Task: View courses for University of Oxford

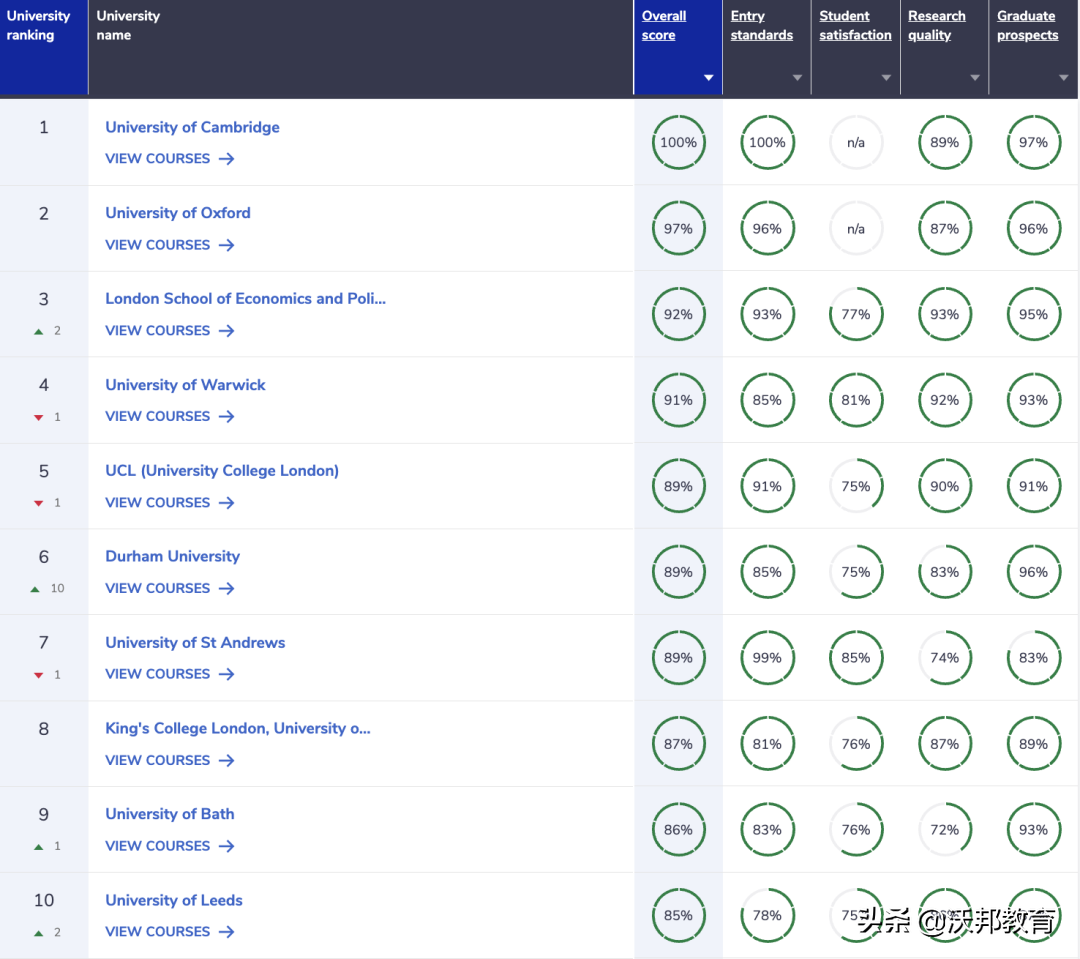Action: (169, 245)
